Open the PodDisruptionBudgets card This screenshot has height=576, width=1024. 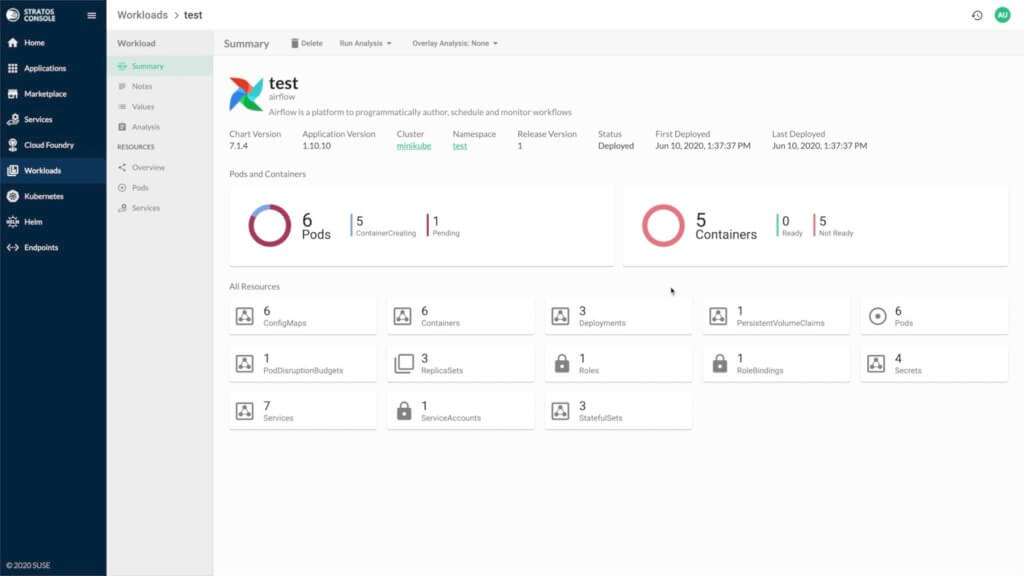pos(302,364)
